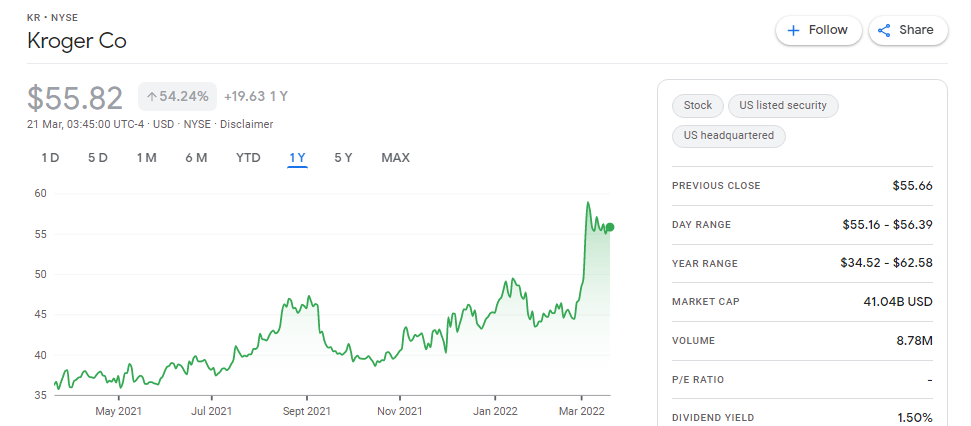This screenshot has height=426, width=971.
Task: Switch chart to 5Y range
Action: pos(343,158)
